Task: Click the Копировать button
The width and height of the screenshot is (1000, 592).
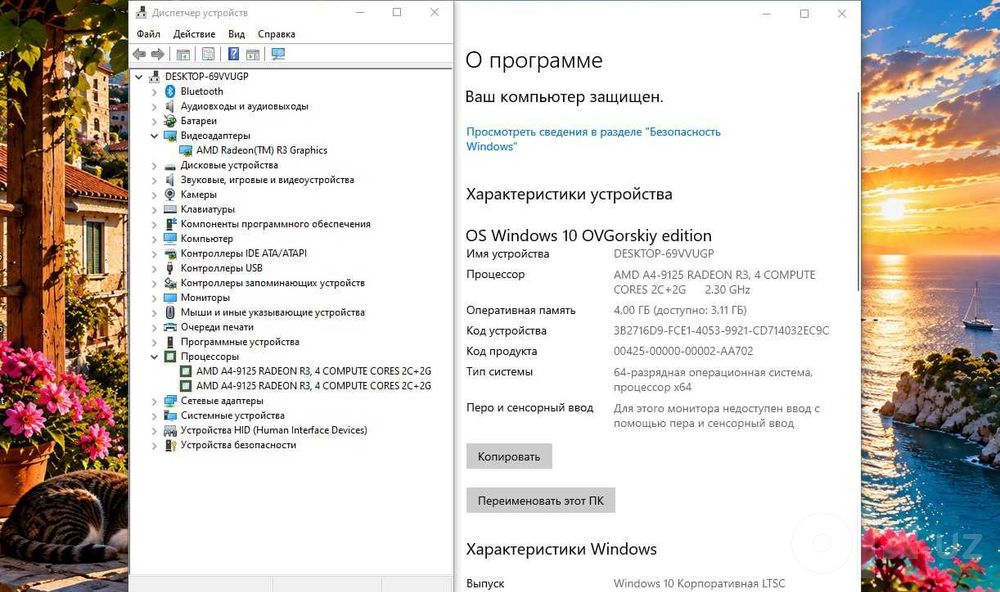Action: tap(509, 456)
